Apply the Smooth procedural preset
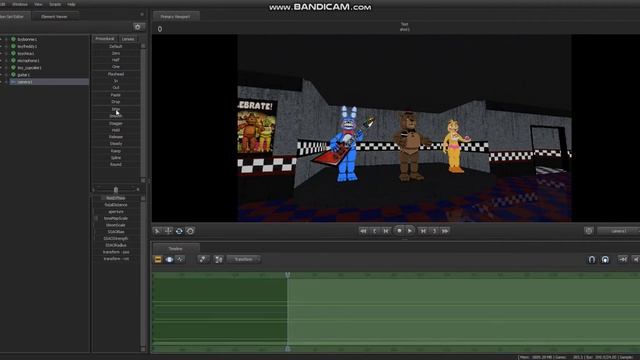The height and width of the screenshot is (360, 640). pos(116,116)
